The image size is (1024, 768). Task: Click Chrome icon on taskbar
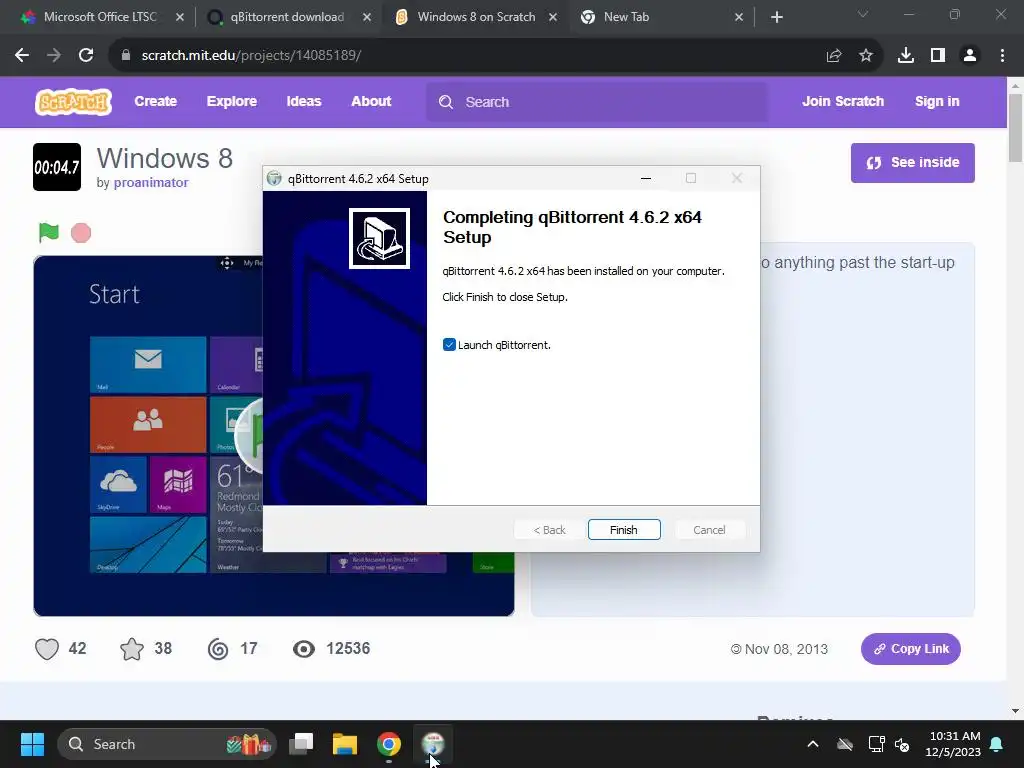389,744
